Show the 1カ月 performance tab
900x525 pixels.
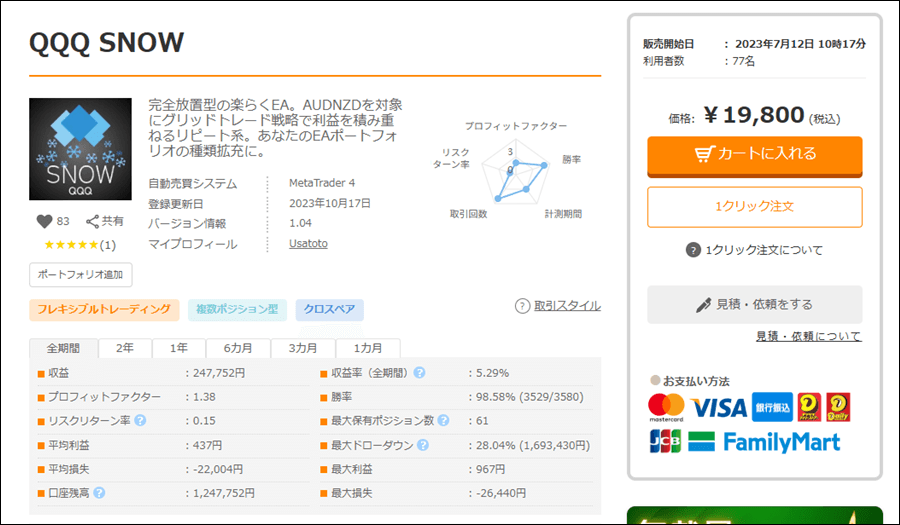pyautogui.click(x=366, y=348)
